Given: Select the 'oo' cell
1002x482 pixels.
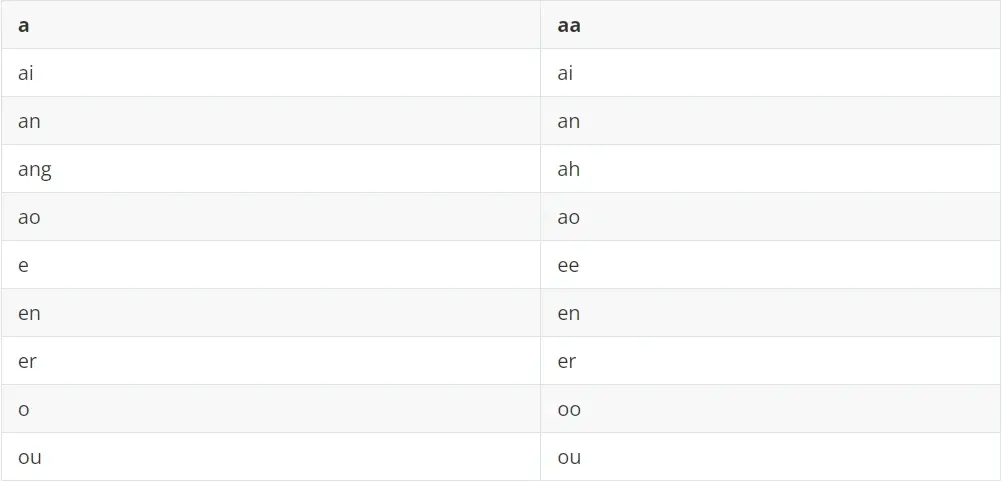Looking at the screenshot, I should (771, 408).
